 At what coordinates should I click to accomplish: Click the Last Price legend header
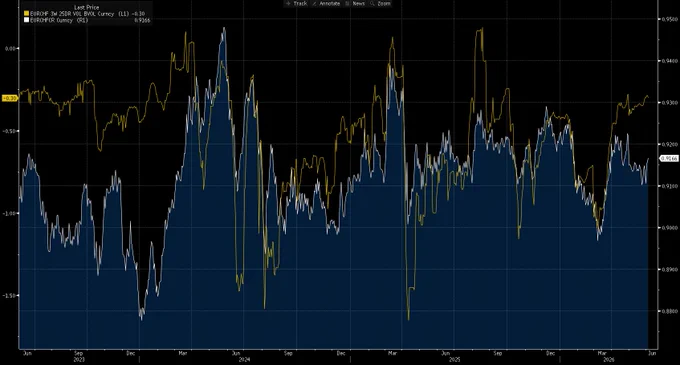point(86,7)
